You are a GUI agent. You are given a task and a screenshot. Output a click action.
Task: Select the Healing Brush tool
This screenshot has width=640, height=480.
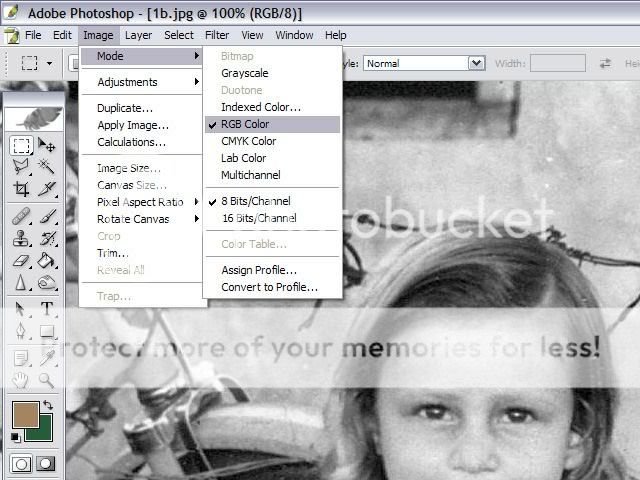(21, 216)
